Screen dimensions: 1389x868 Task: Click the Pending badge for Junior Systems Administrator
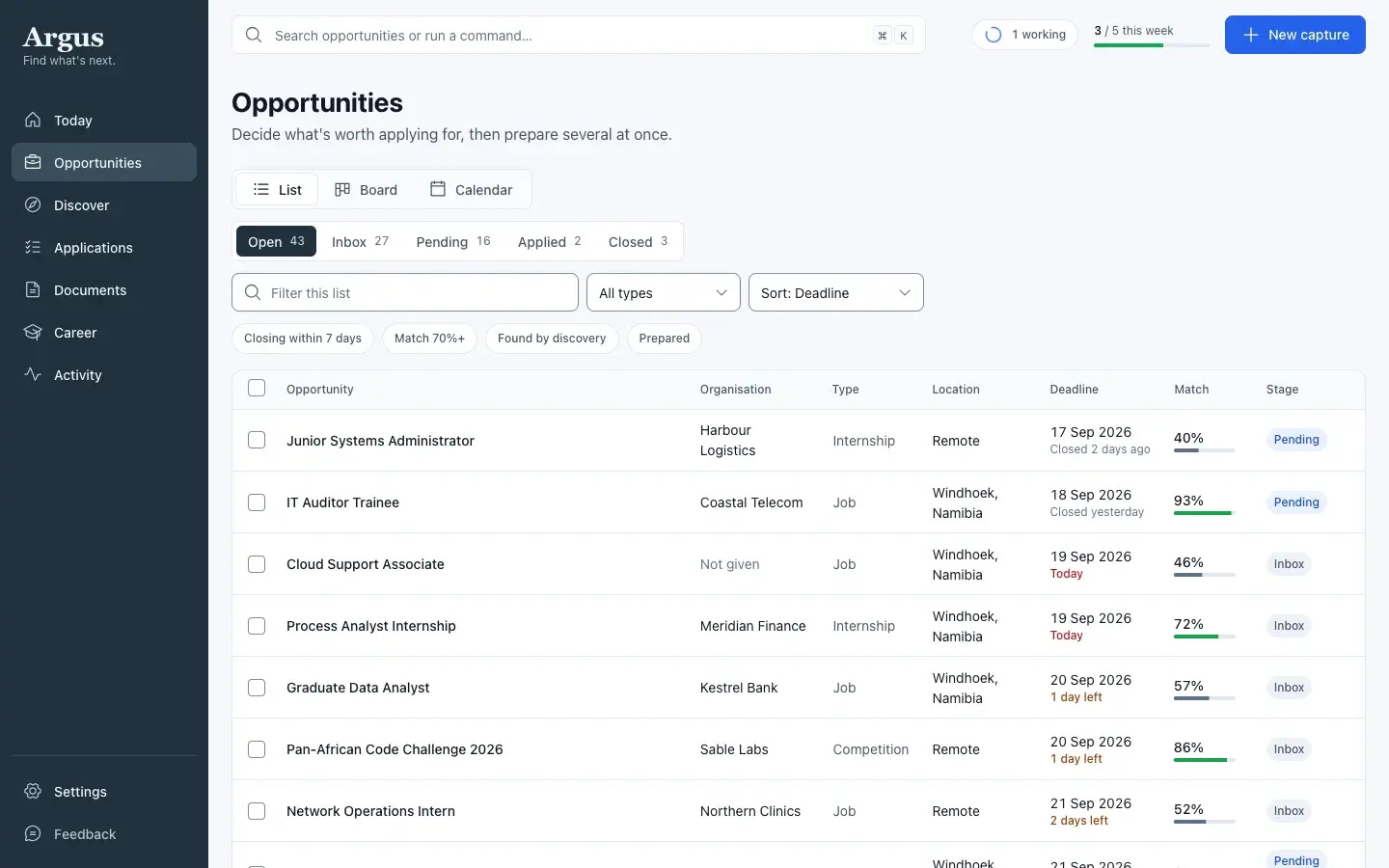(1296, 440)
